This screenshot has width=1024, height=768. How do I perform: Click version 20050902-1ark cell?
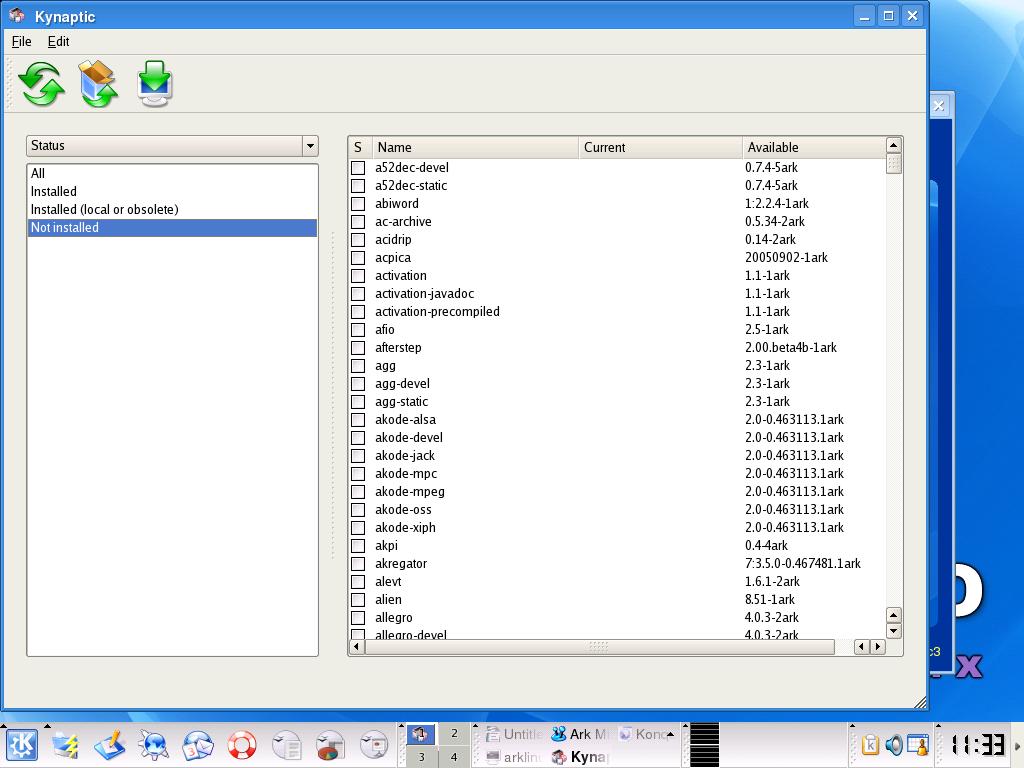[786, 258]
